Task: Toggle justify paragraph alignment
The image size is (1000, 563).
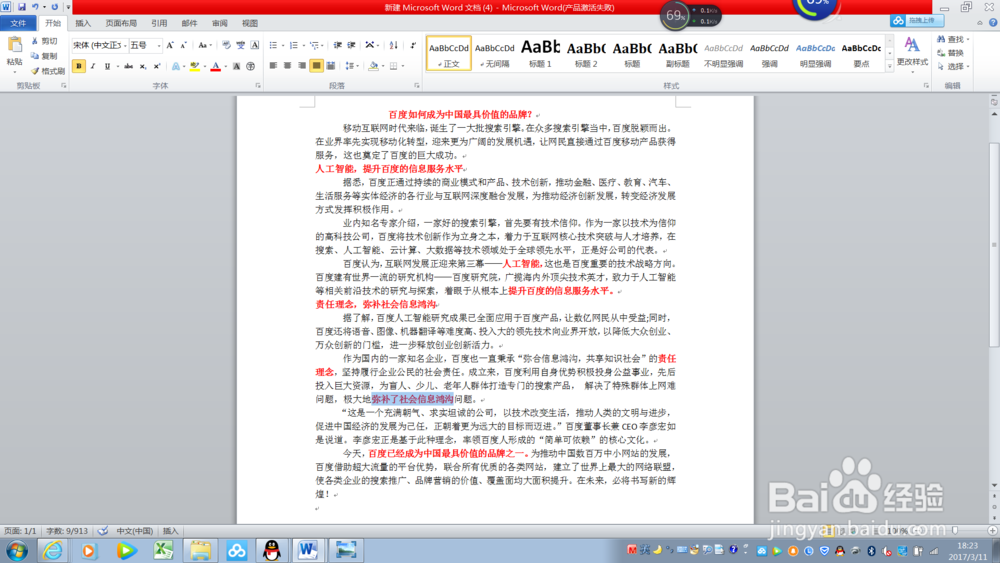Action: pyautogui.click(x=316, y=66)
